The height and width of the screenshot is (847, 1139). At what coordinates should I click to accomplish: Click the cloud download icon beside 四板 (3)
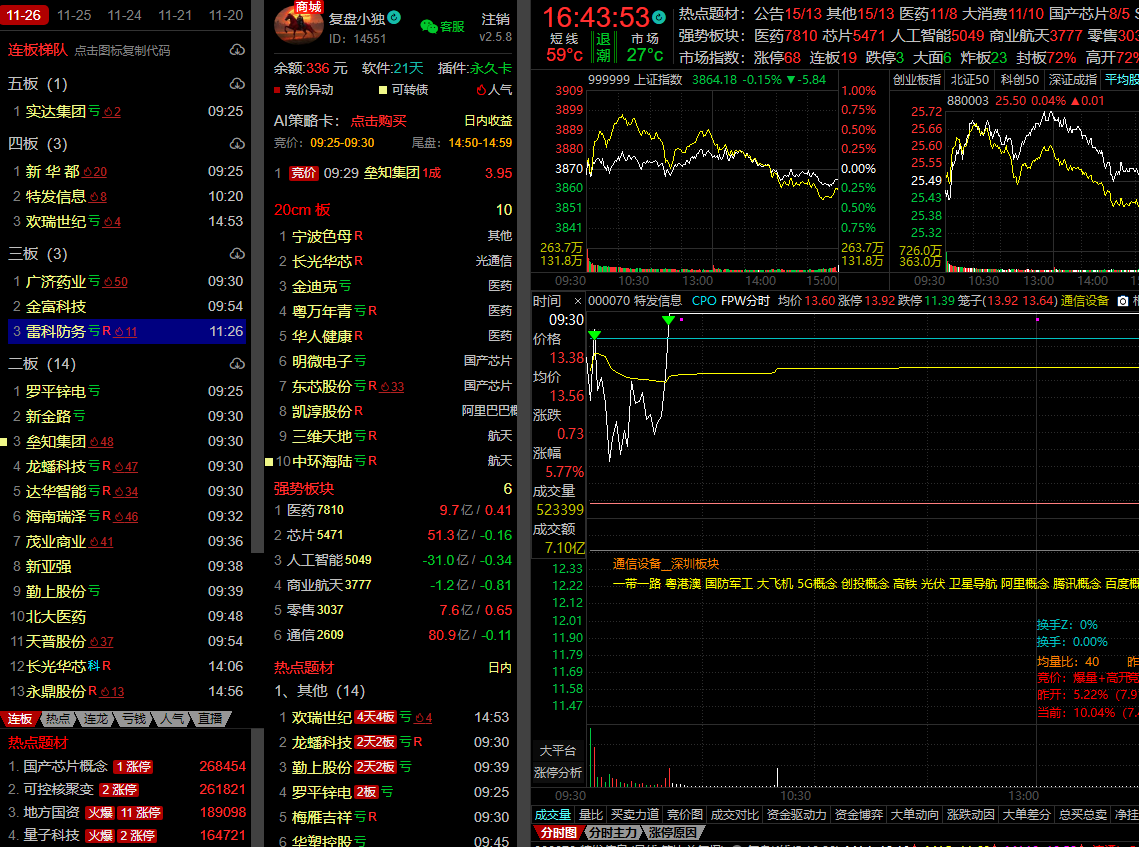237,144
